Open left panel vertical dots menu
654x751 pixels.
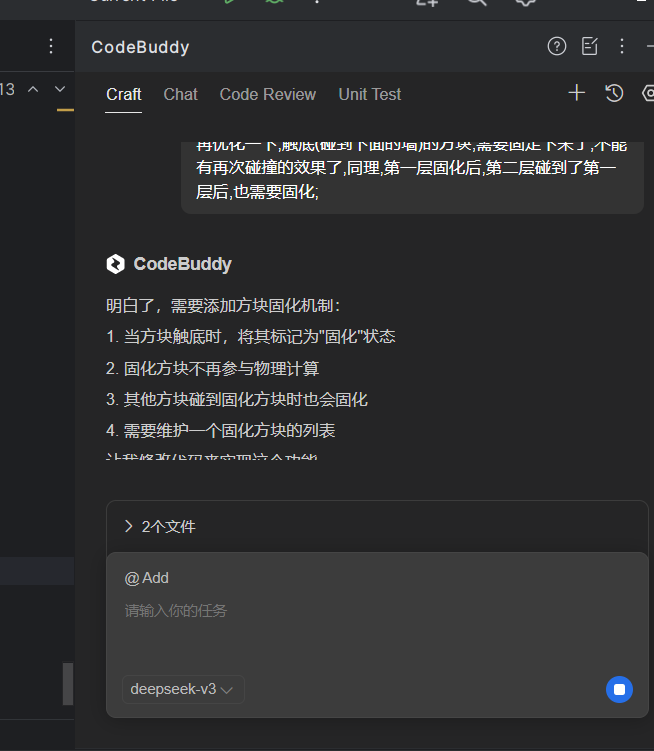[51, 46]
